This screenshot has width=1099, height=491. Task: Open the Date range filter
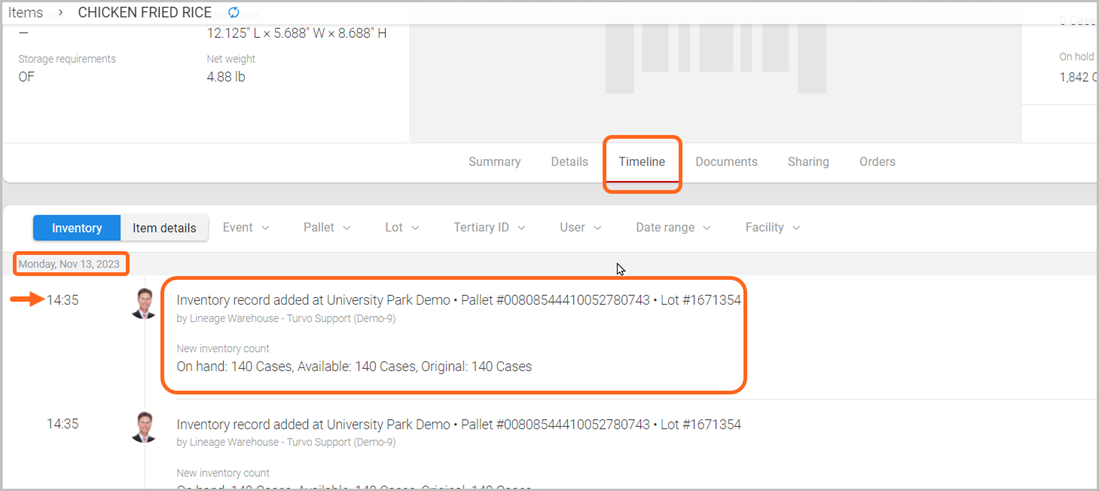coord(673,228)
